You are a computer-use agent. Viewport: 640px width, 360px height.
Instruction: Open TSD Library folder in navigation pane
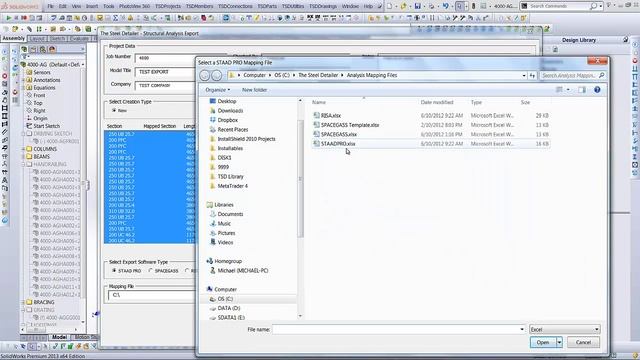[230, 176]
